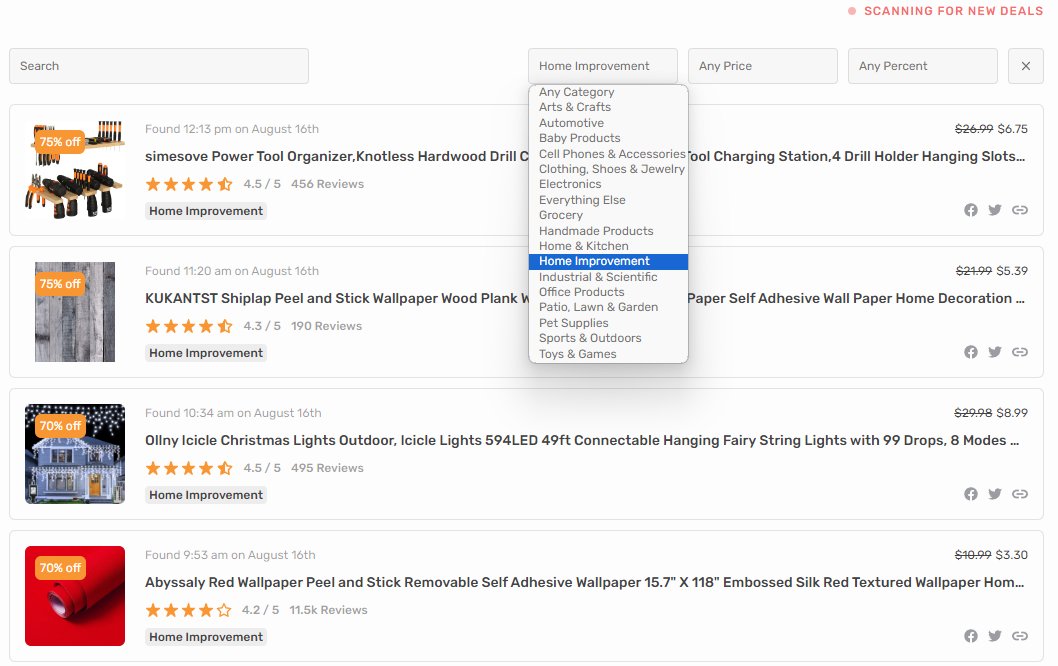This screenshot has width=1058, height=666.
Task: Choose Office Products category
Action: click(608, 292)
